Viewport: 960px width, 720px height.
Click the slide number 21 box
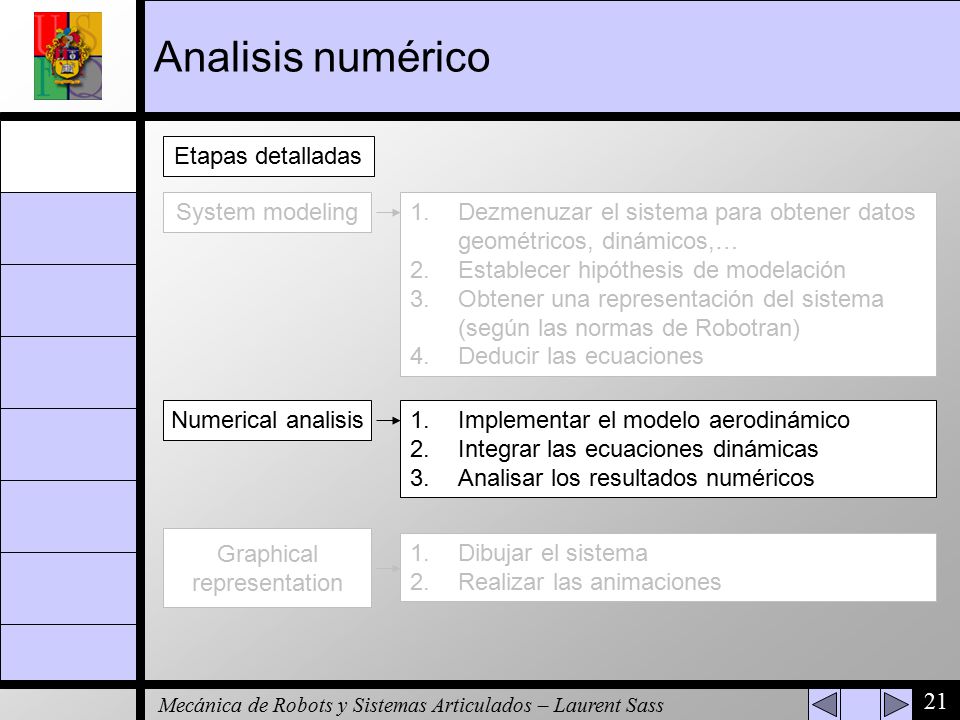[935, 701]
